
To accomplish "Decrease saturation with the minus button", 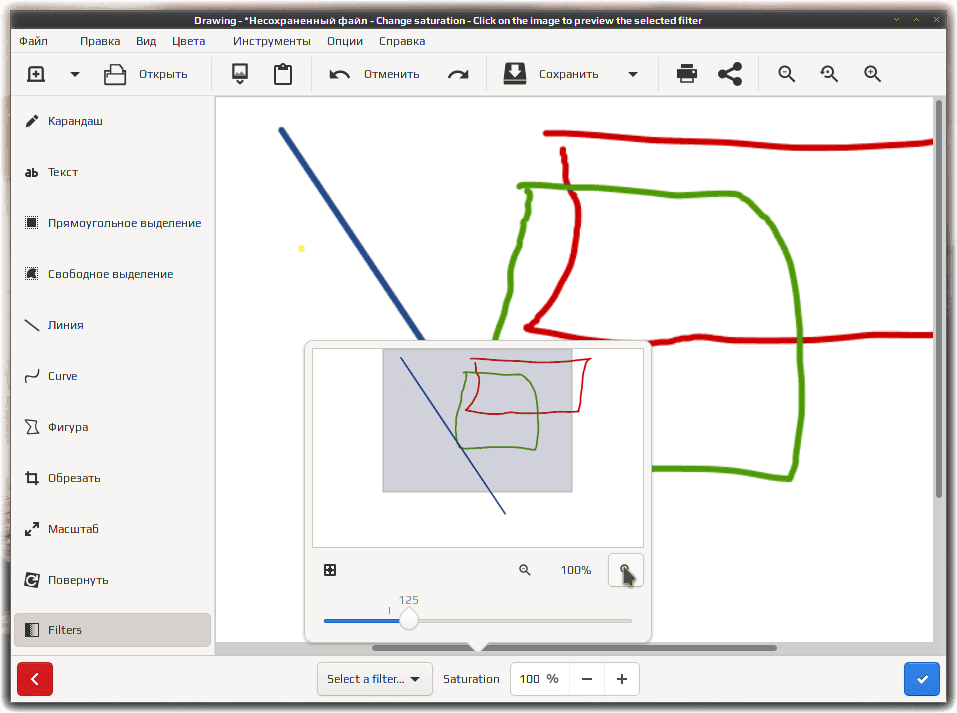I will (x=587, y=679).
